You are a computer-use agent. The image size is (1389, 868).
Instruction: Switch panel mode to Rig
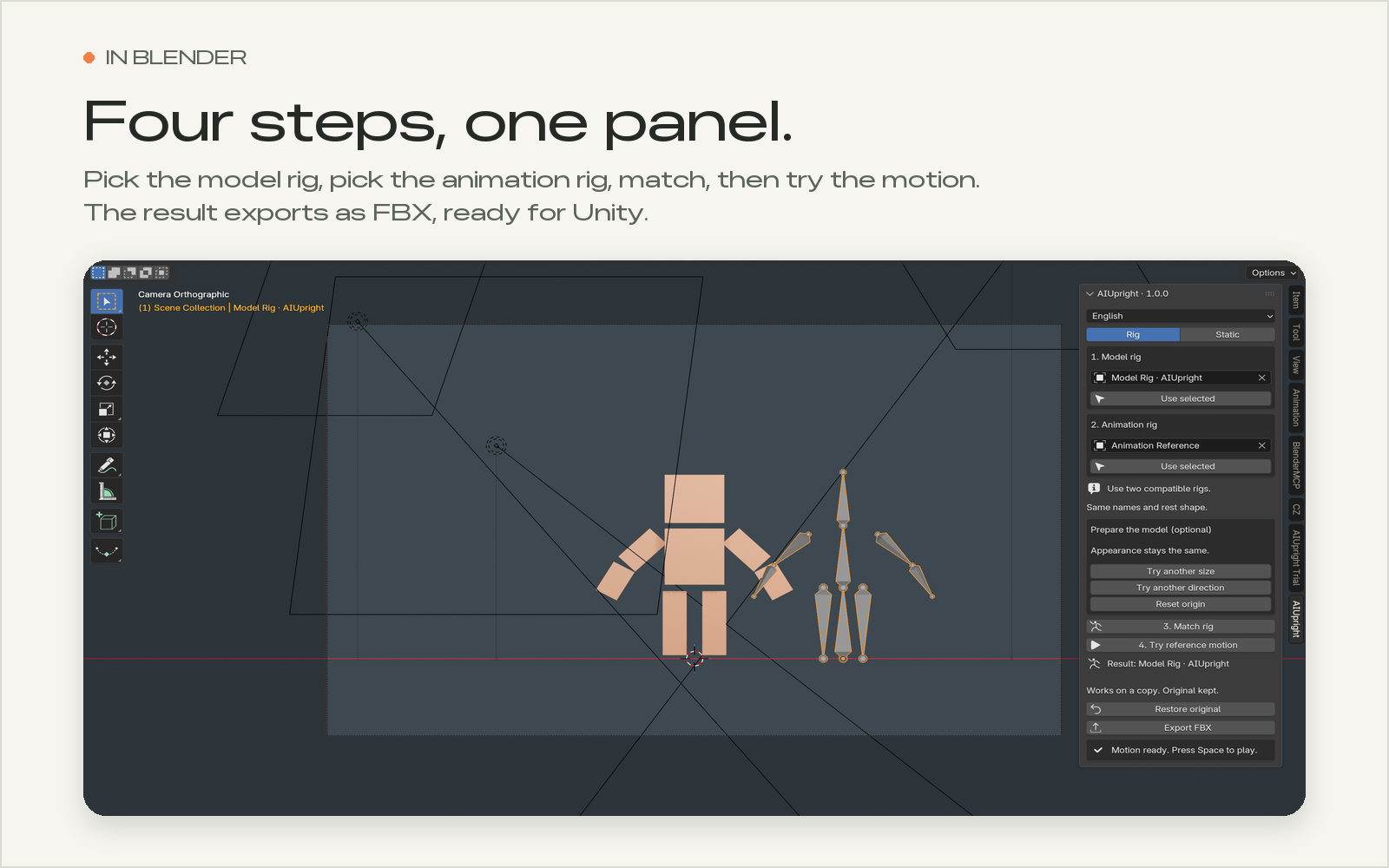[x=1133, y=334]
